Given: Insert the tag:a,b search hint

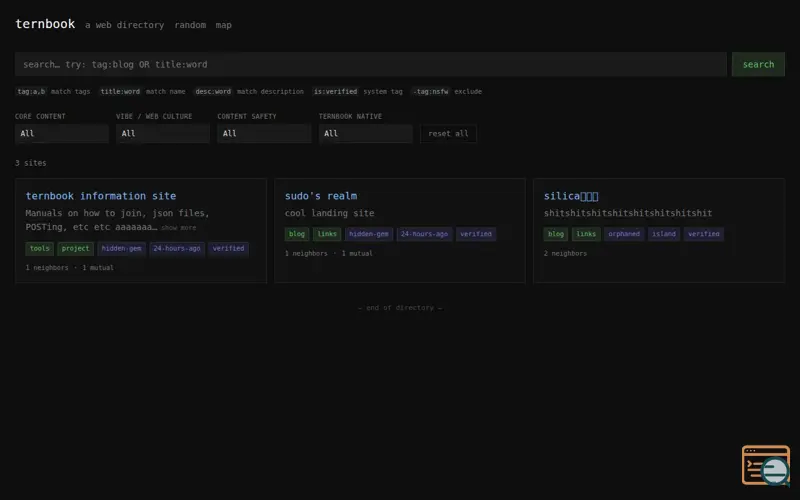Looking at the screenshot, I should pos(31,92).
